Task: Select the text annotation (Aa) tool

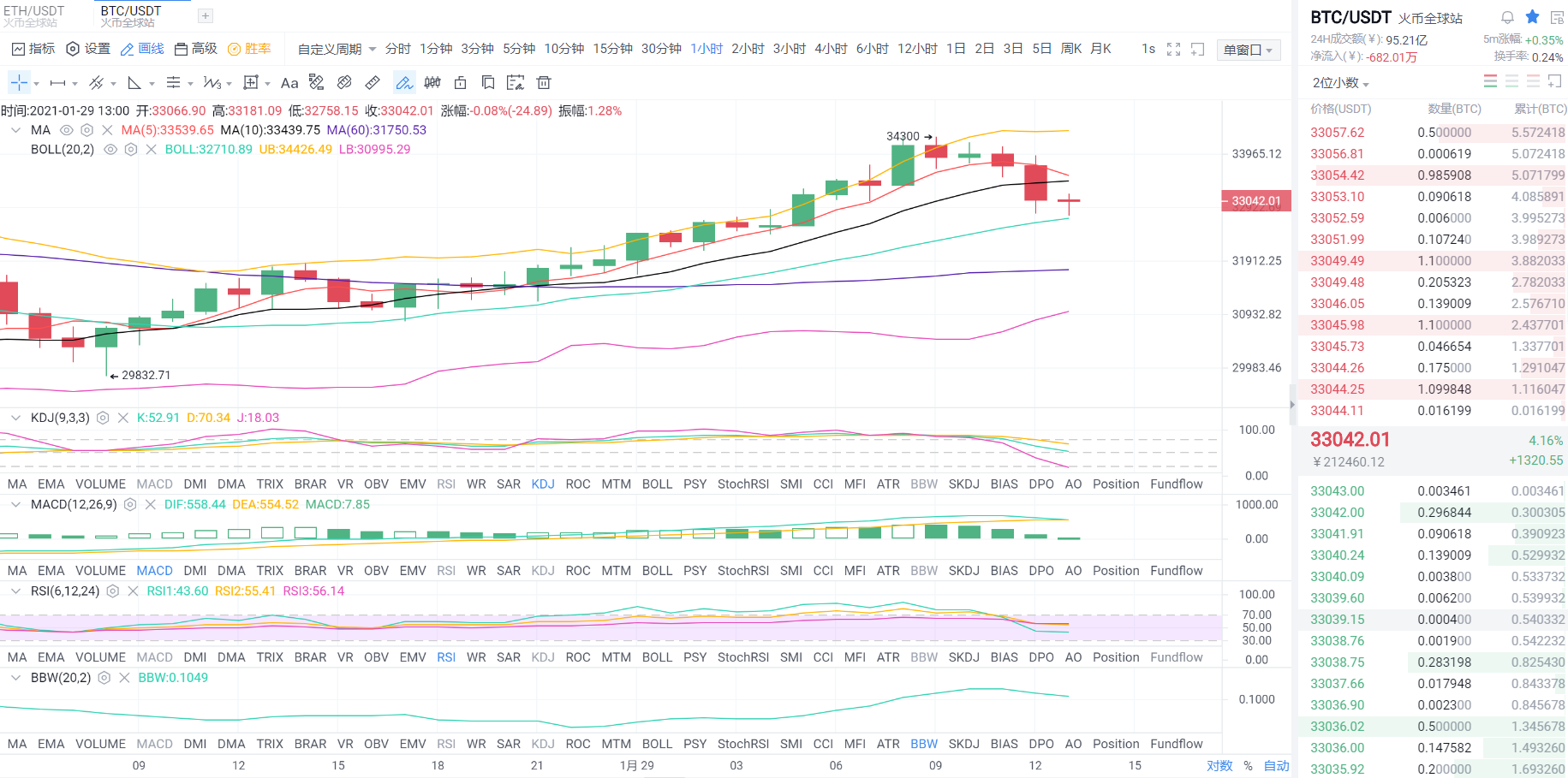Action: pyautogui.click(x=289, y=82)
